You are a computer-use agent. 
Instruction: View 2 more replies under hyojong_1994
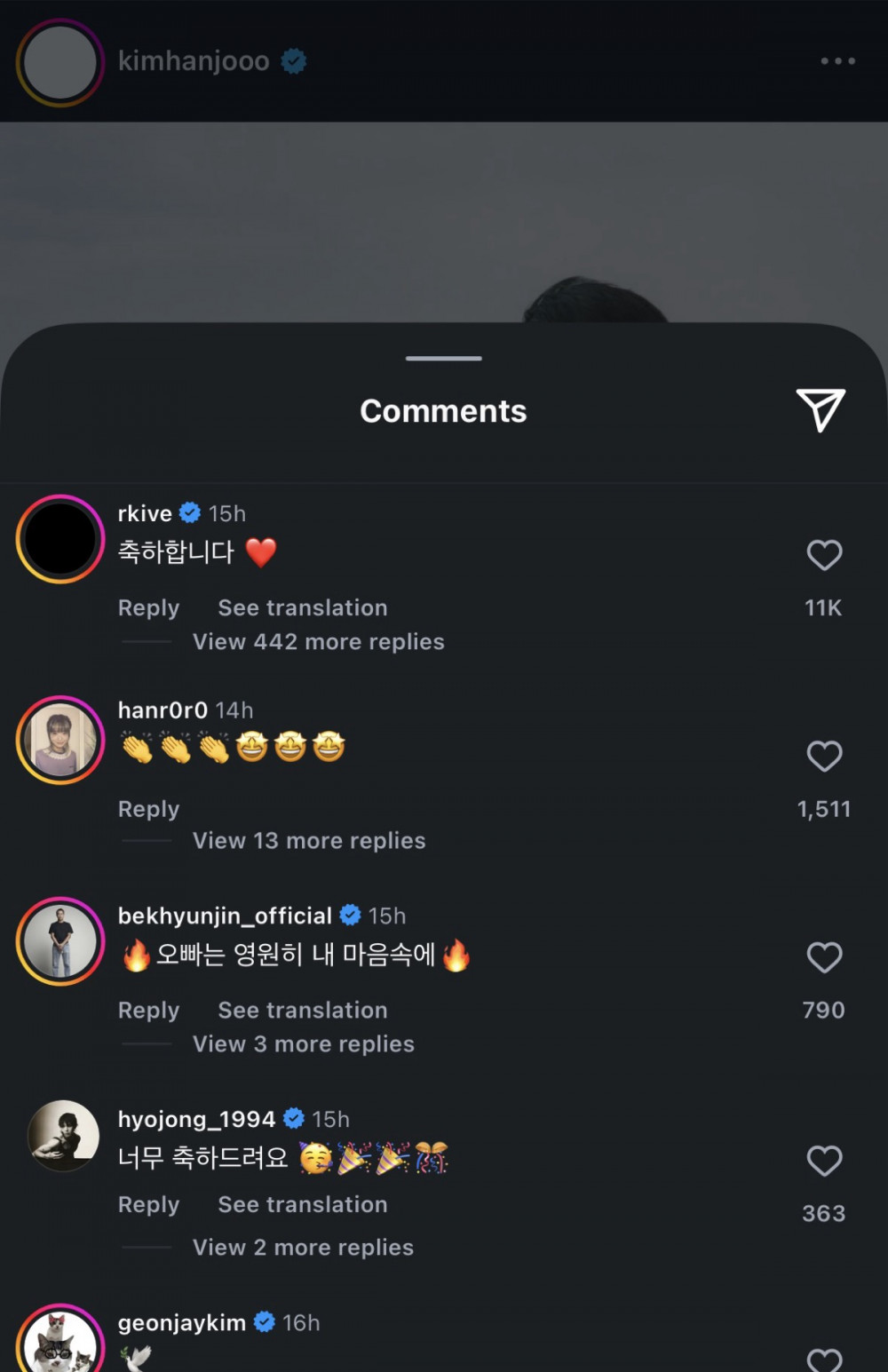pos(303,1248)
